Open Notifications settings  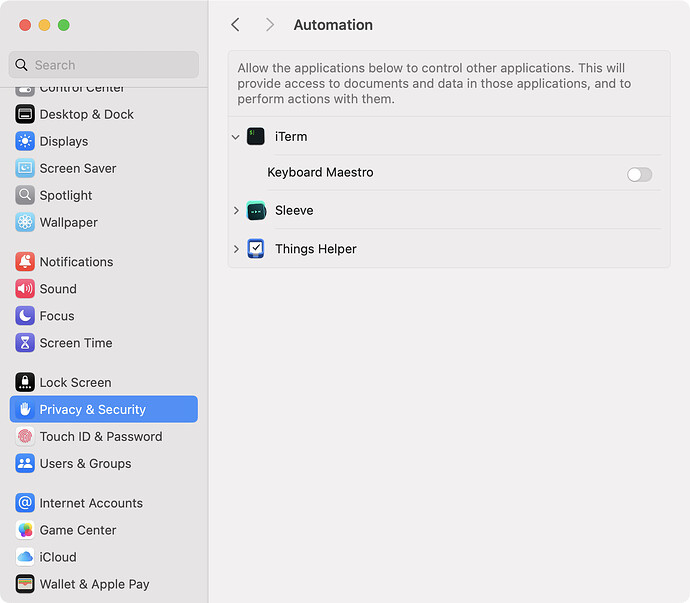click(77, 262)
